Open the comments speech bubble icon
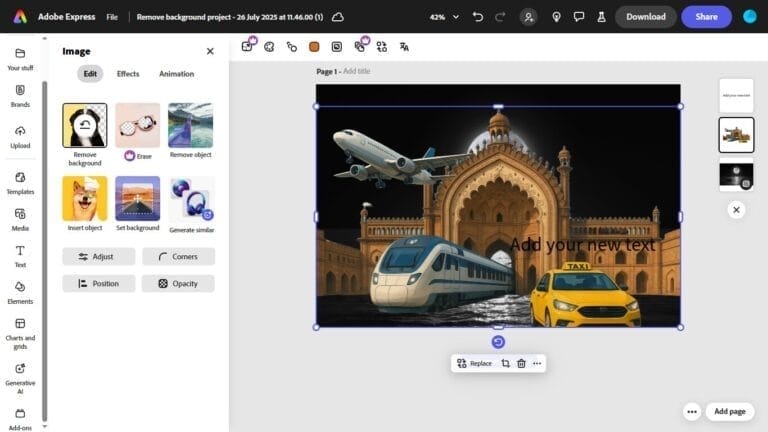This screenshot has width=768, height=432. tap(579, 17)
